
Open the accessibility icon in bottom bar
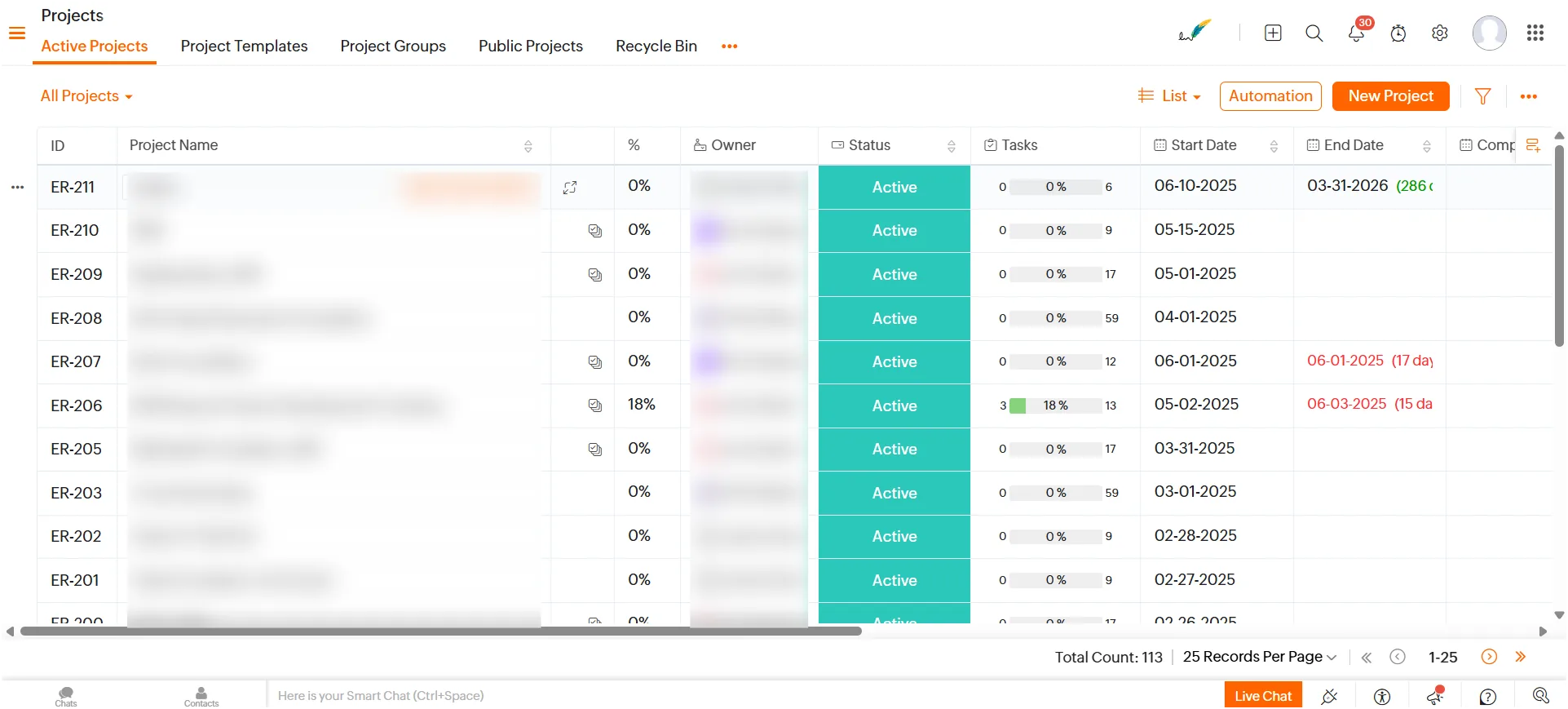coord(1381,696)
